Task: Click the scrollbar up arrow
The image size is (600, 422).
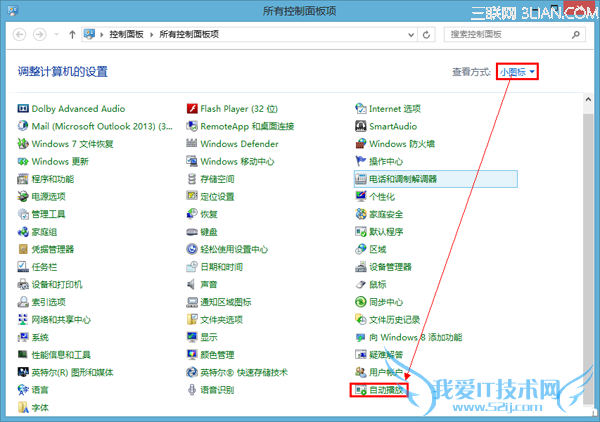Action: [588, 99]
